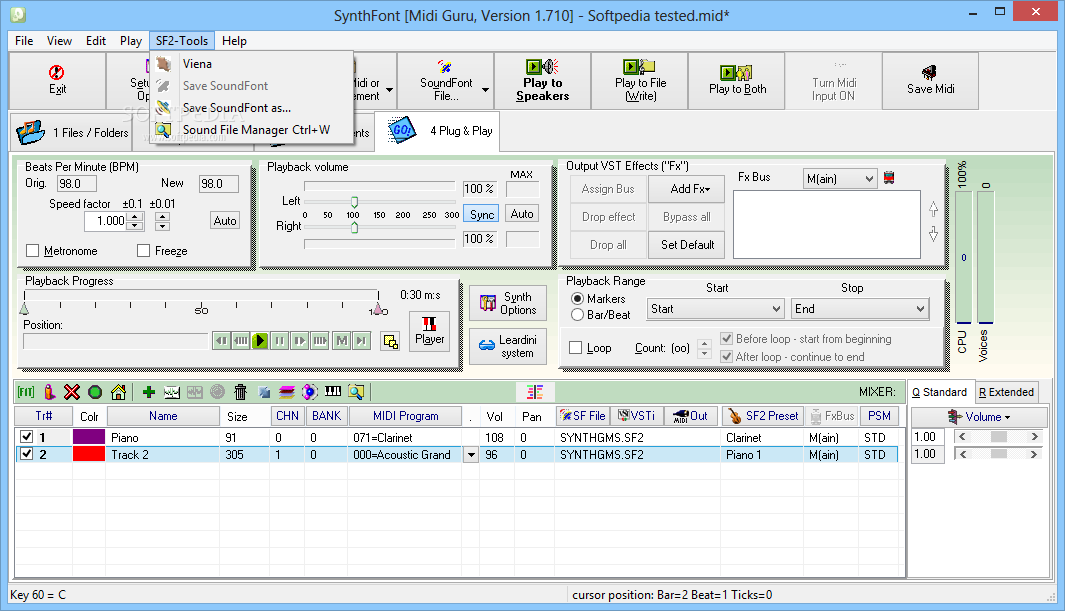Screen dimensions: 1065x611
Task: Click the Player piano button
Action: coord(429,331)
